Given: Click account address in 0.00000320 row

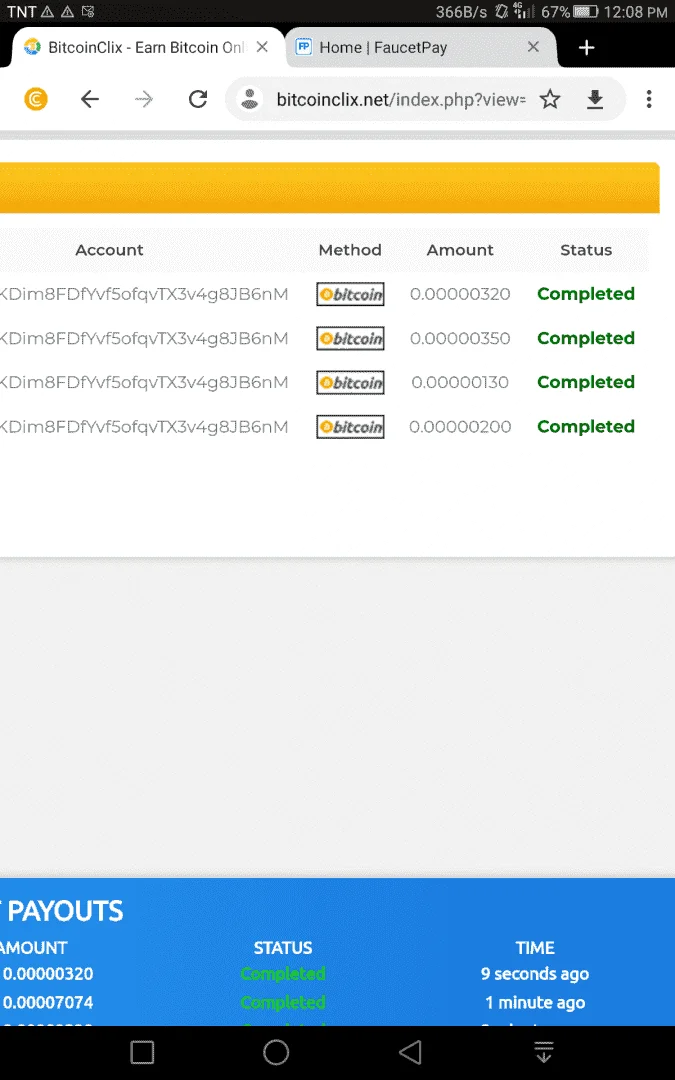Looking at the screenshot, I should (144, 294).
